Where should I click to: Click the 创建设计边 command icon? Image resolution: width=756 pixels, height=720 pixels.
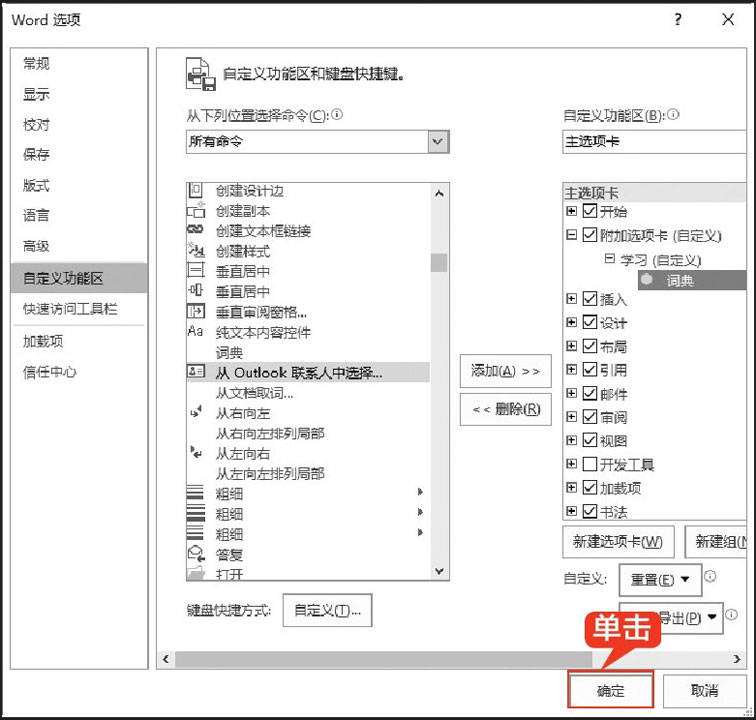[195, 190]
